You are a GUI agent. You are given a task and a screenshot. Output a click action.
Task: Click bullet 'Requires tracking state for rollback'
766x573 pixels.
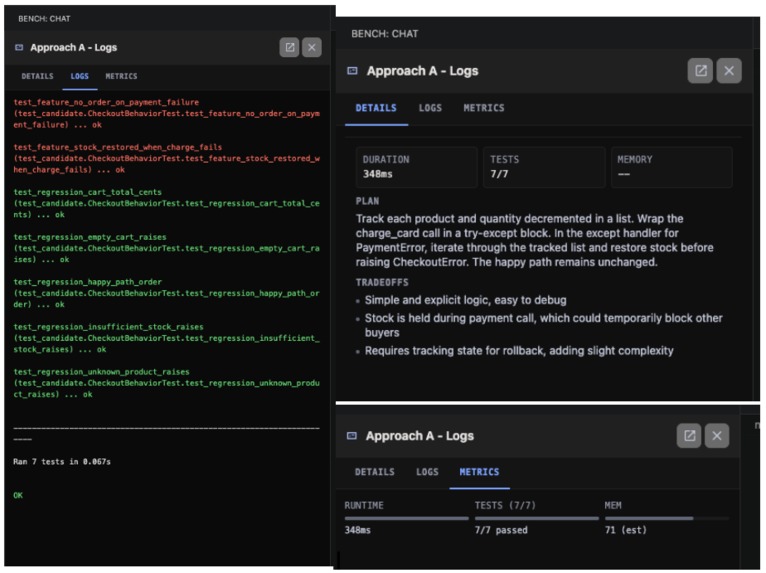[519, 351]
